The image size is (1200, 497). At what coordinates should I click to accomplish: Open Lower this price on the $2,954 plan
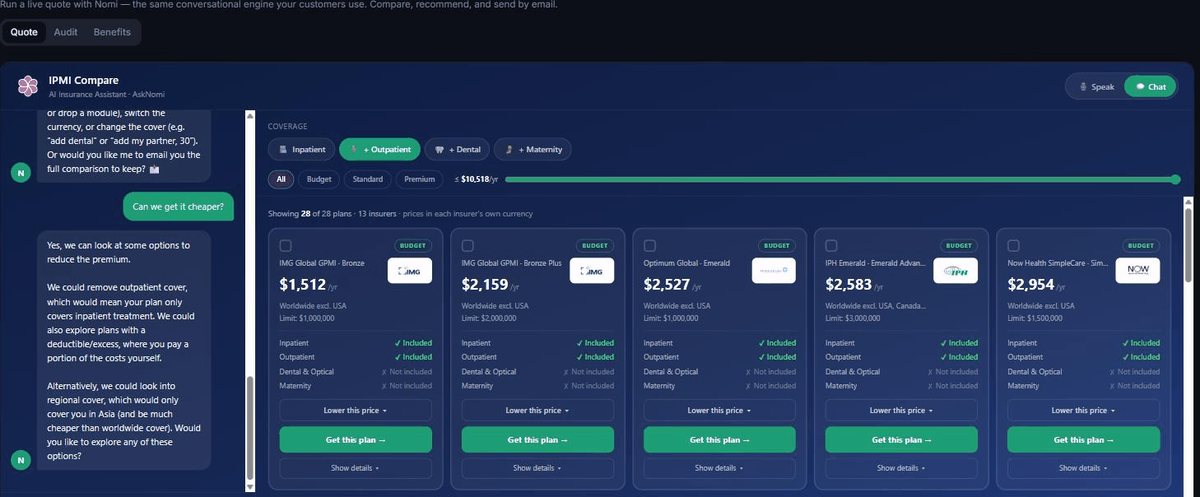pos(1084,410)
